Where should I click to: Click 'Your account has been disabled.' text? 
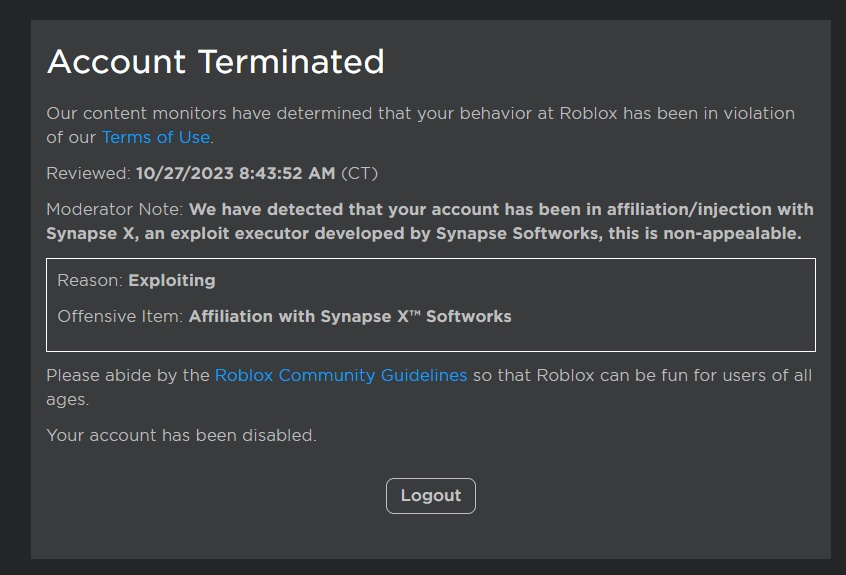tap(181, 435)
